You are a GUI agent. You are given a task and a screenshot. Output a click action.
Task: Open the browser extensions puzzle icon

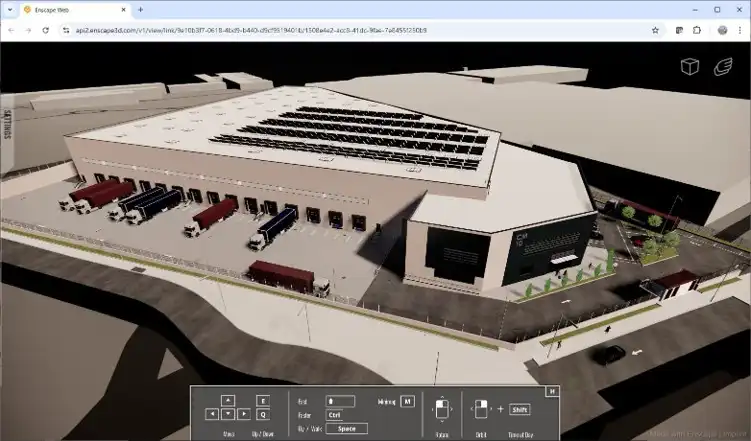click(x=697, y=30)
